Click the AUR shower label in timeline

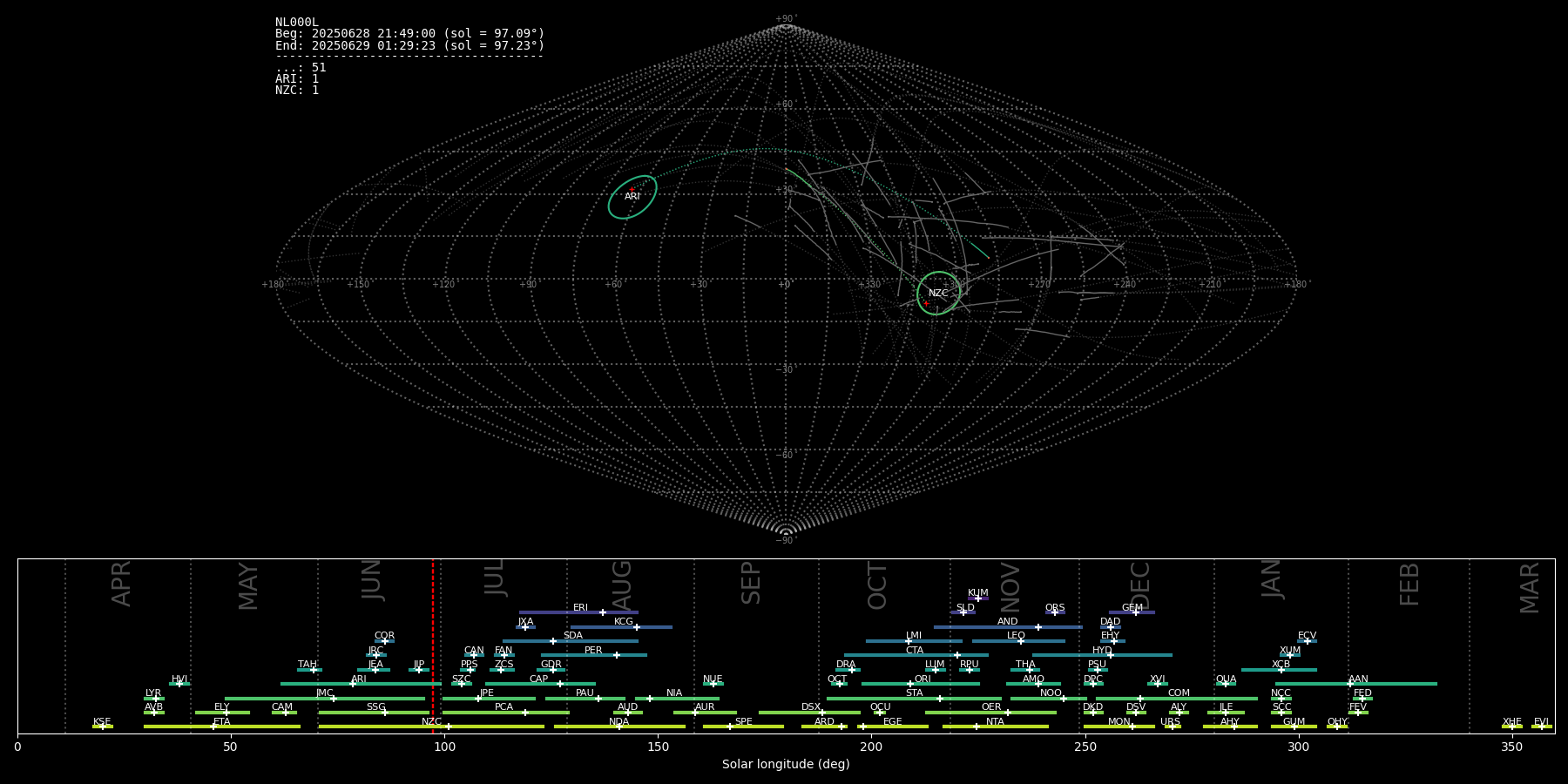[x=705, y=707]
